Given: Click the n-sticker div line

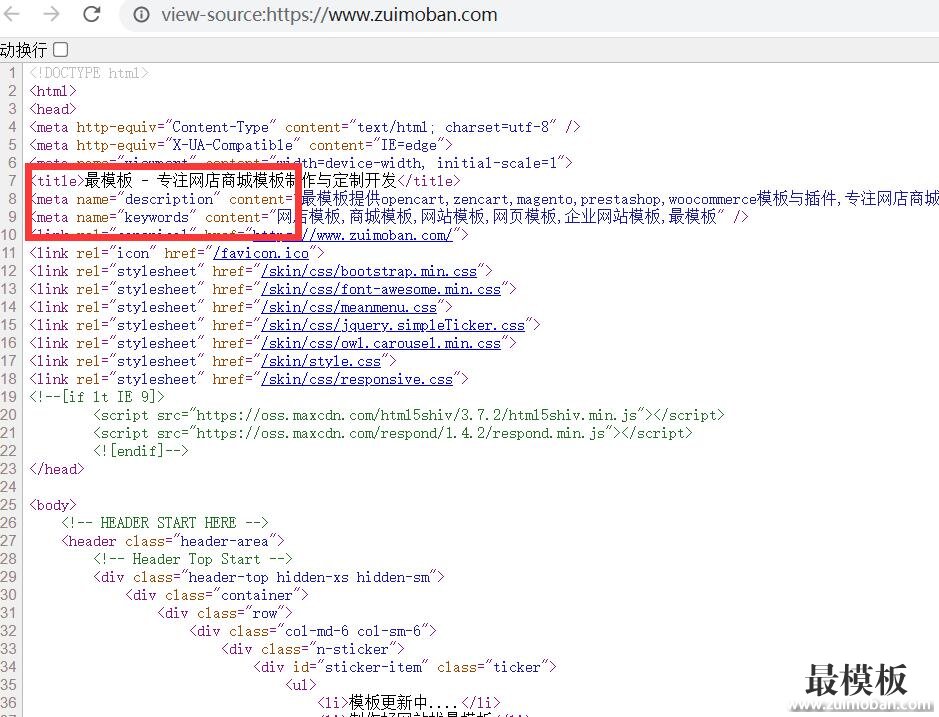Looking at the screenshot, I should pyautogui.click(x=313, y=649).
